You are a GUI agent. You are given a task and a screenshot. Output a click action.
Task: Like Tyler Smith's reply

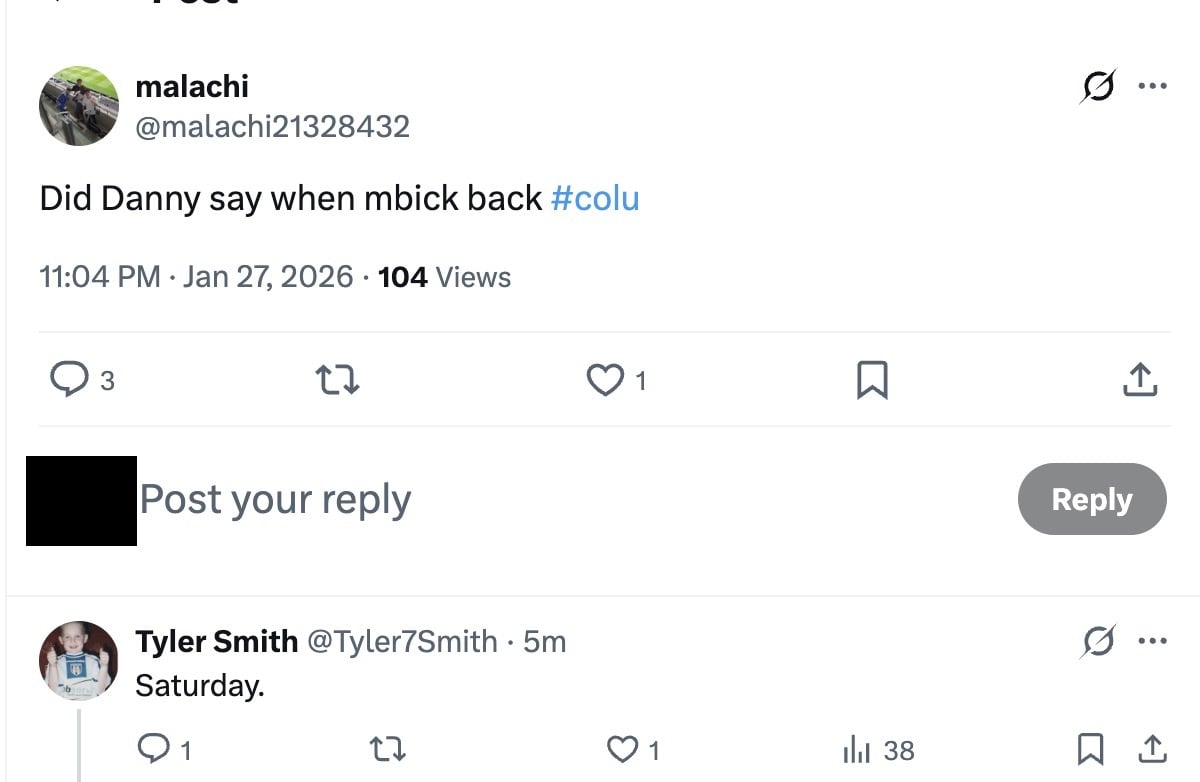(623, 749)
